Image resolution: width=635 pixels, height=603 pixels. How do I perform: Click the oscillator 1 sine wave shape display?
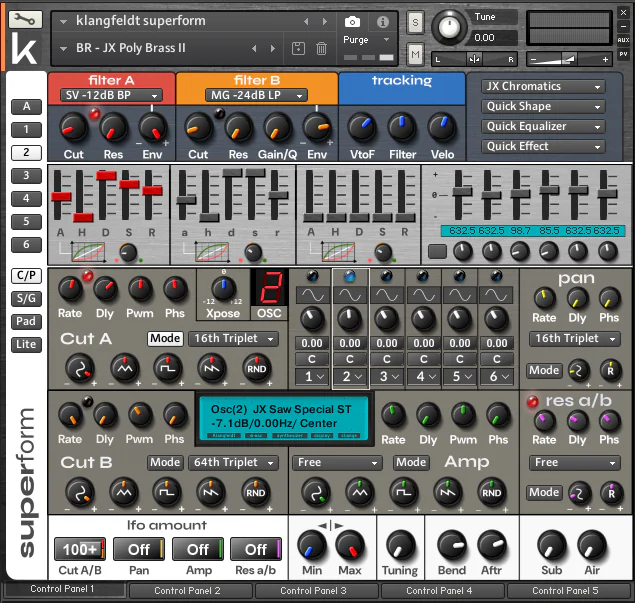tap(313, 295)
